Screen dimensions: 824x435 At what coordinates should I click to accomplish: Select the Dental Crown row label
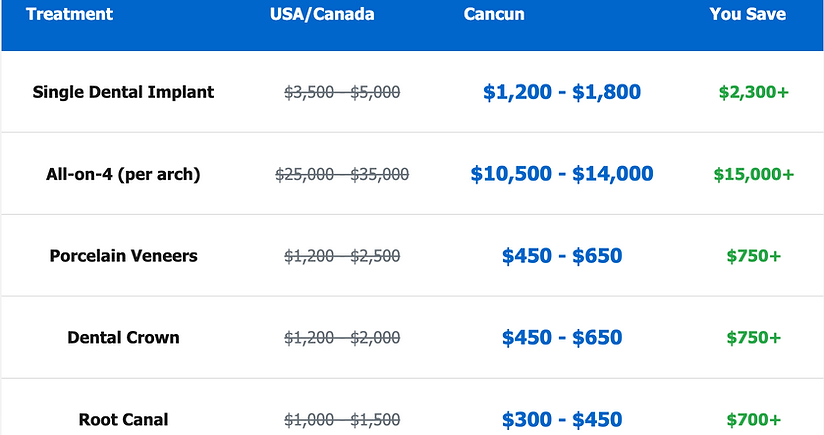click(x=123, y=338)
